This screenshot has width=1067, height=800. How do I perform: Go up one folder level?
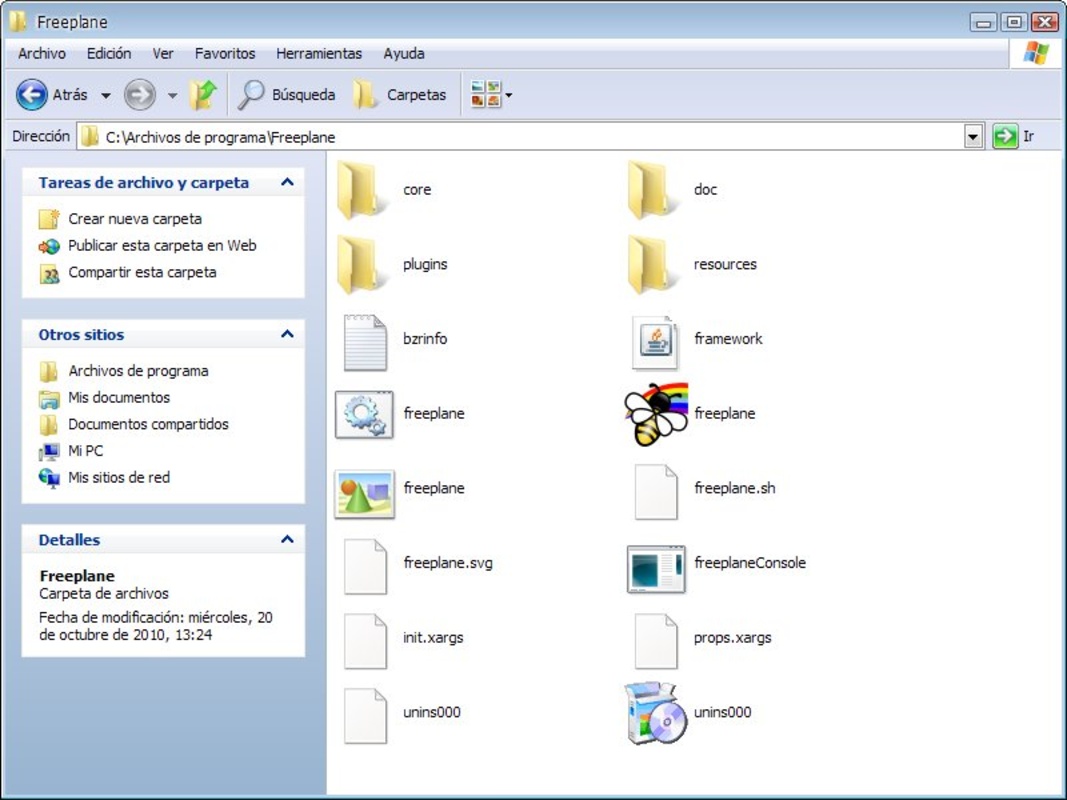tap(203, 95)
